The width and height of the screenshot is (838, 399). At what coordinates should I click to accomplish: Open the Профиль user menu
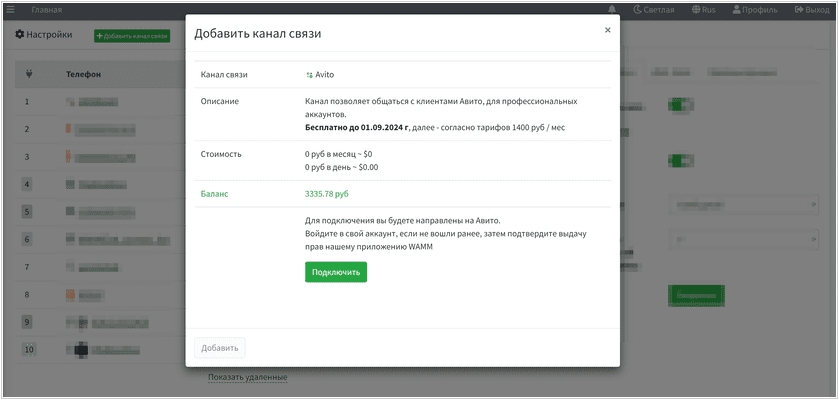tap(755, 10)
